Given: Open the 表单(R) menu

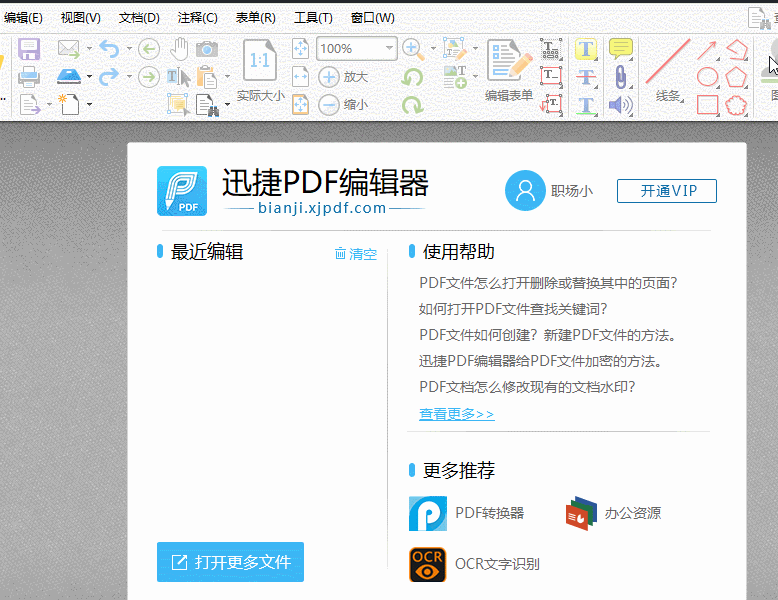Looking at the screenshot, I should [x=256, y=18].
